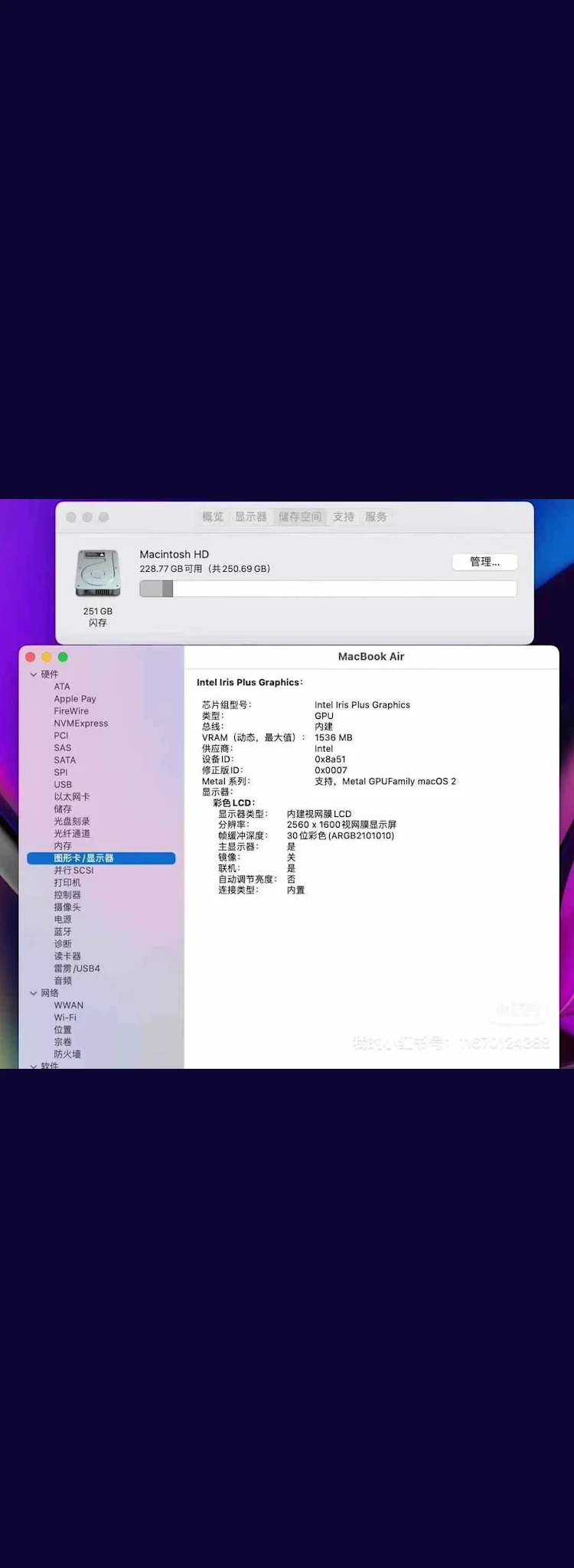Select 打印机 printers in the sidebar

click(x=67, y=883)
